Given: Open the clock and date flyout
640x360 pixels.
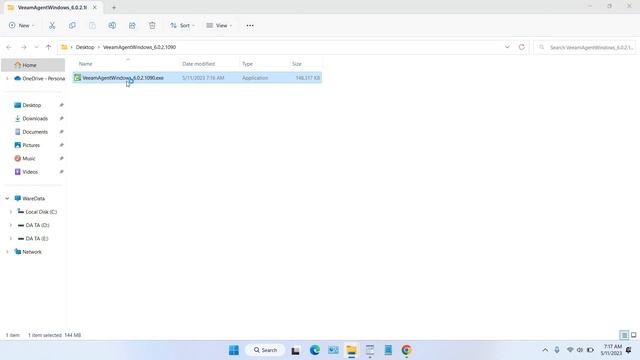Looking at the screenshot, I should tap(611, 350).
